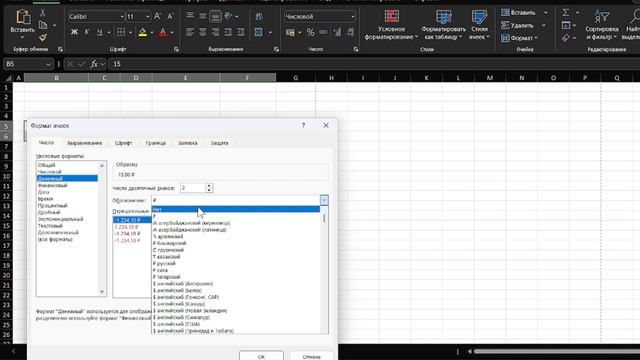Open the Font Color dropdown arrow
The image size is (640, 360).
click(172, 32)
